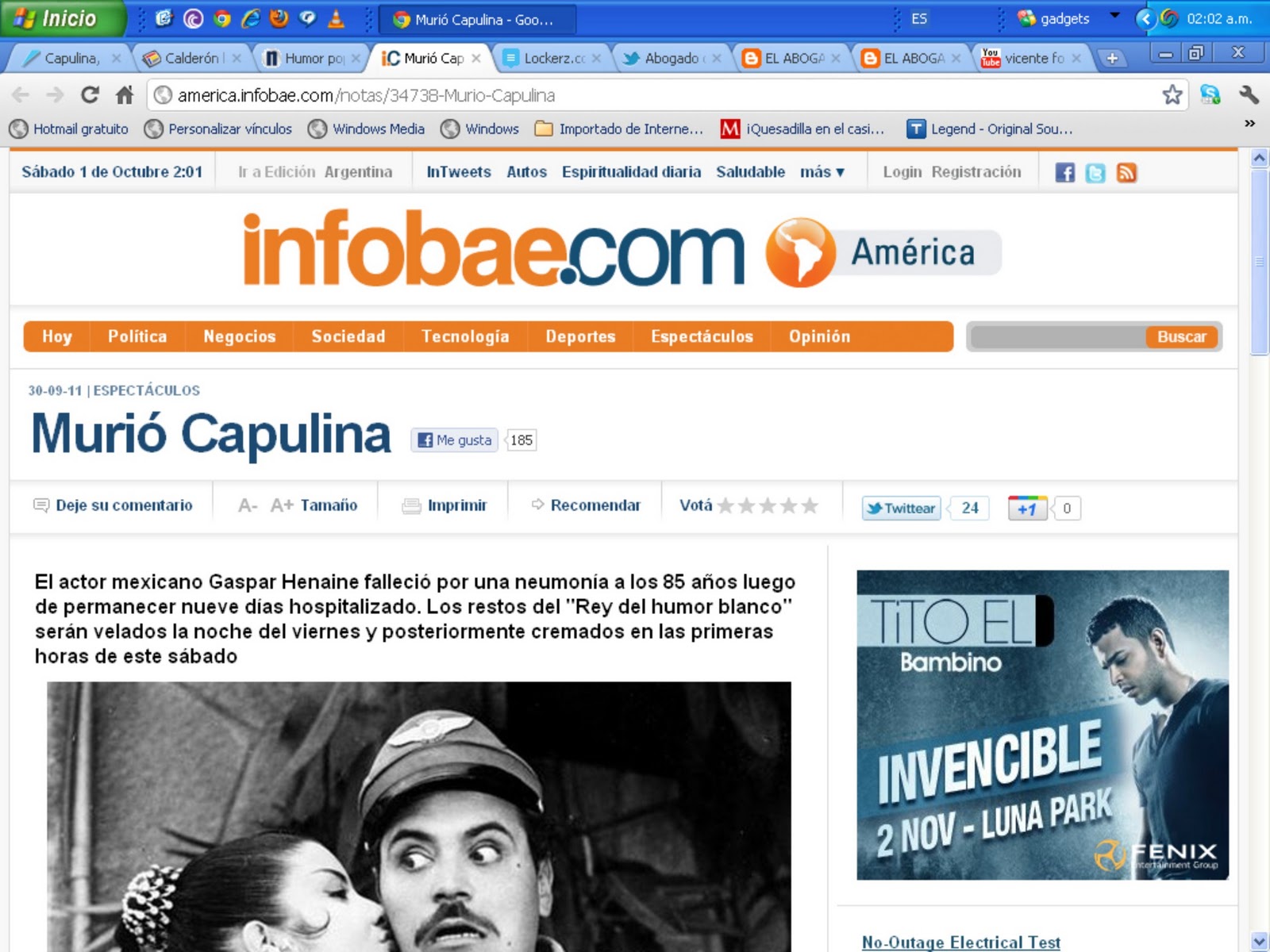
Task: Go forward with the browser forward arrow
Action: pyautogui.click(x=55, y=95)
